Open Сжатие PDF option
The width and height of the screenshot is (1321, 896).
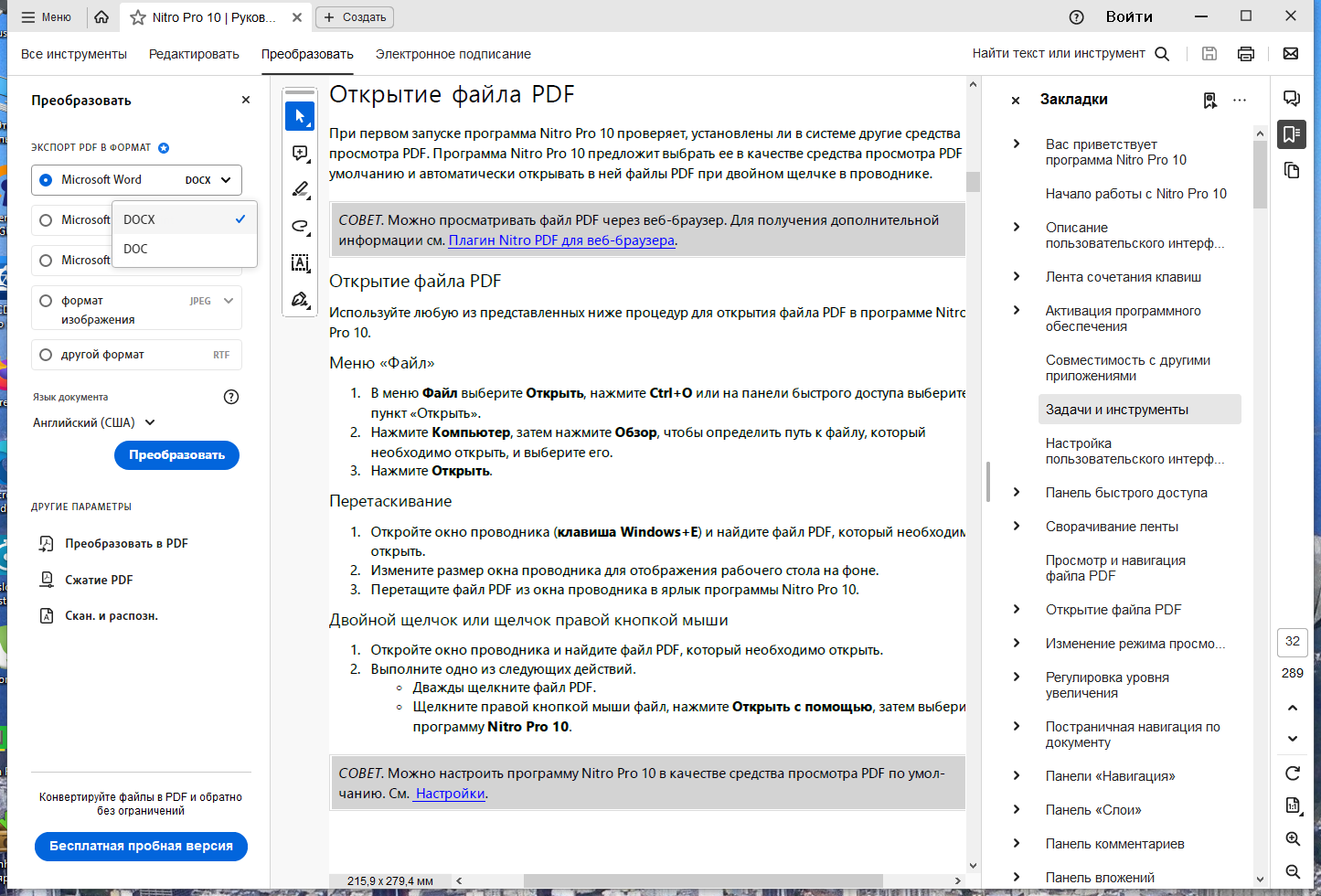[x=87, y=580]
